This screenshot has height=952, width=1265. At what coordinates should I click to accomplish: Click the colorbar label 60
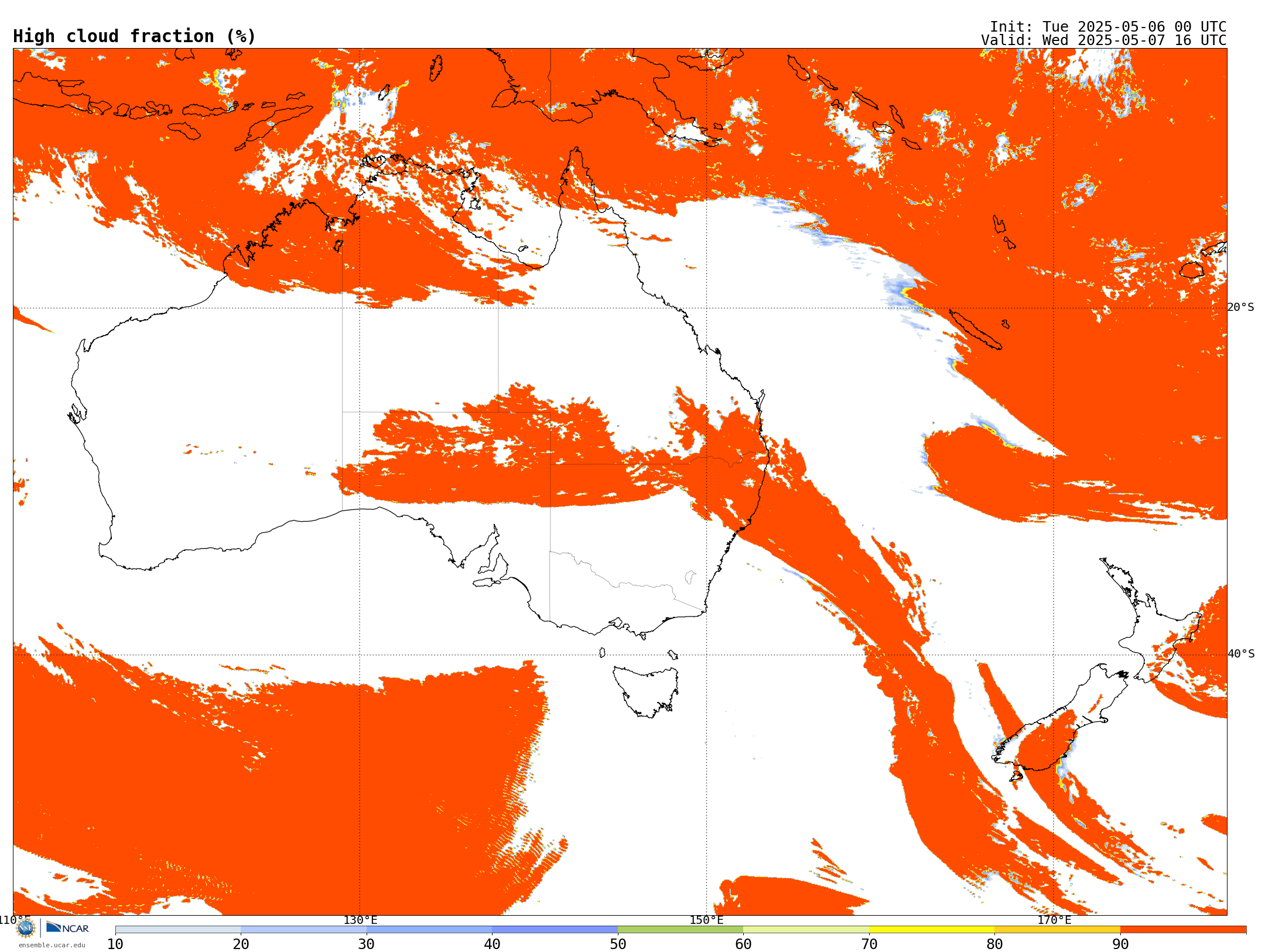click(743, 944)
